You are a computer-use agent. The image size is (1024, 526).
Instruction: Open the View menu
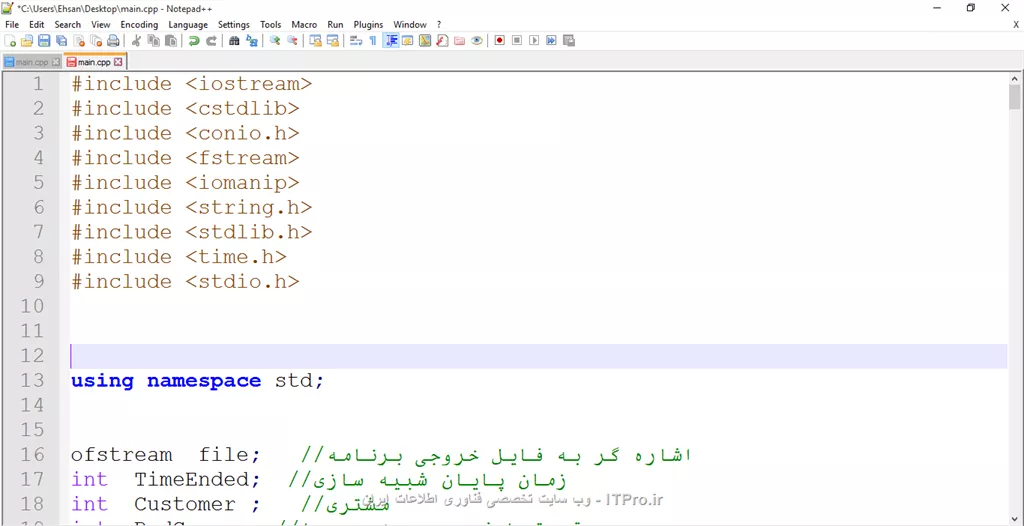101,25
